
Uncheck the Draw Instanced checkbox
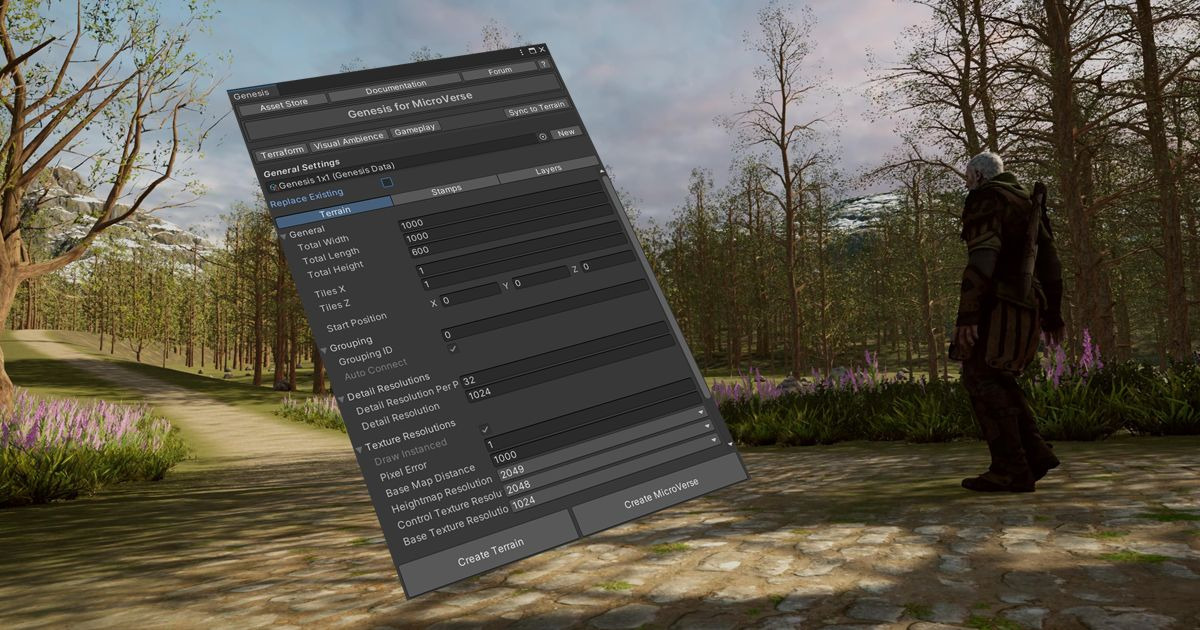[484, 428]
